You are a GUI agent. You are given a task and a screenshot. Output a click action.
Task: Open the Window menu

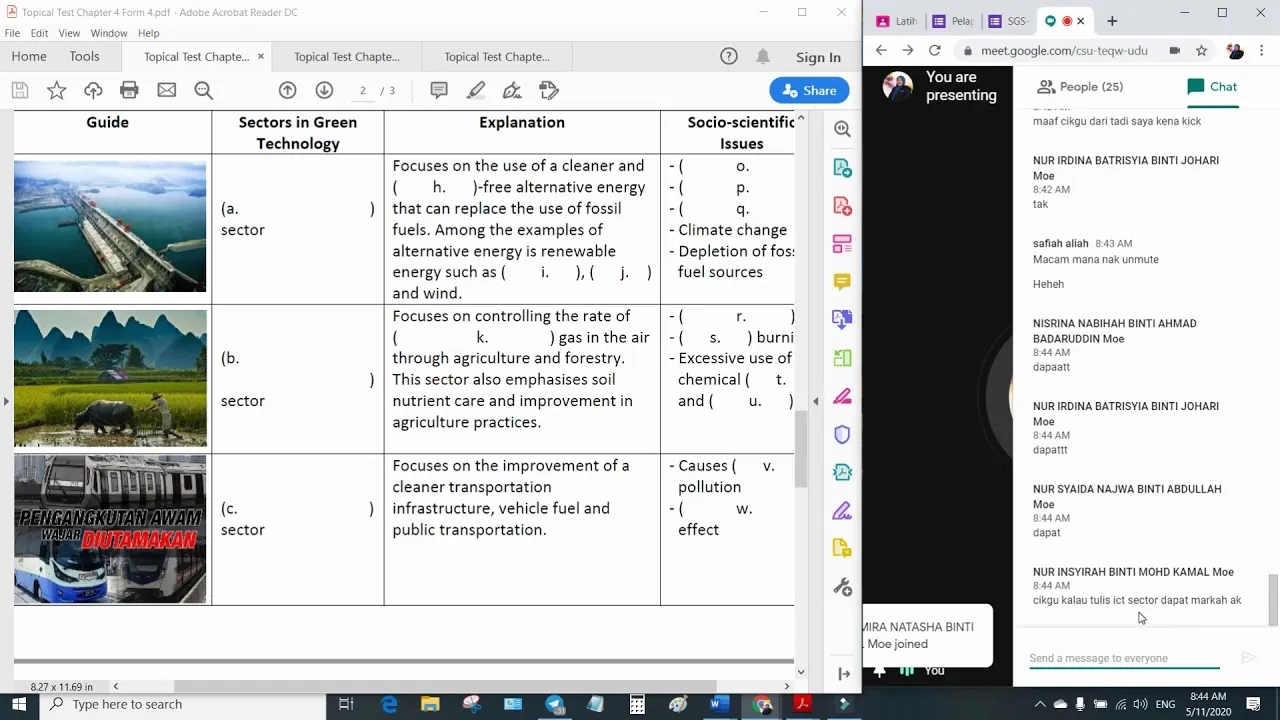[109, 33]
